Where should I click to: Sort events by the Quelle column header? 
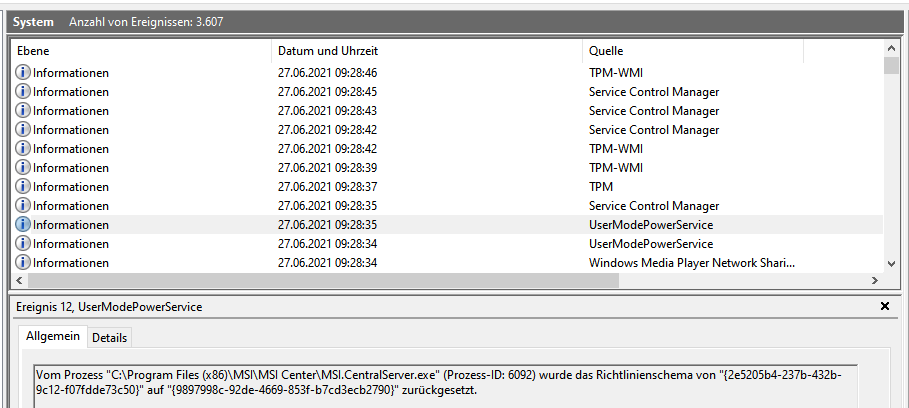tap(693, 51)
